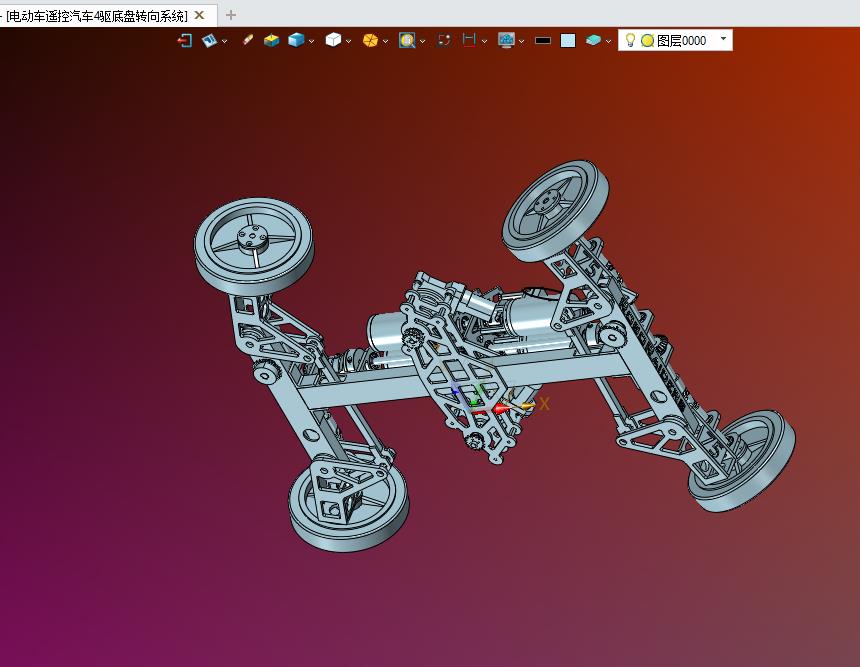This screenshot has width=860, height=667.
Task: Close the 电动车遥控汽车4驱底盘转向系统 tab
Action: point(199,15)
